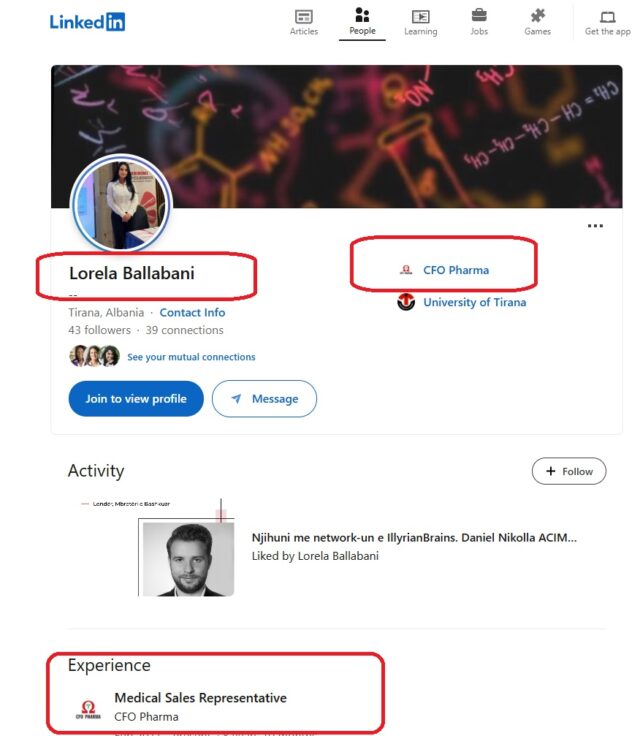The image size is (640, 736).
Task: Open the CFO Pharma company link
Action: click(456, 270)
